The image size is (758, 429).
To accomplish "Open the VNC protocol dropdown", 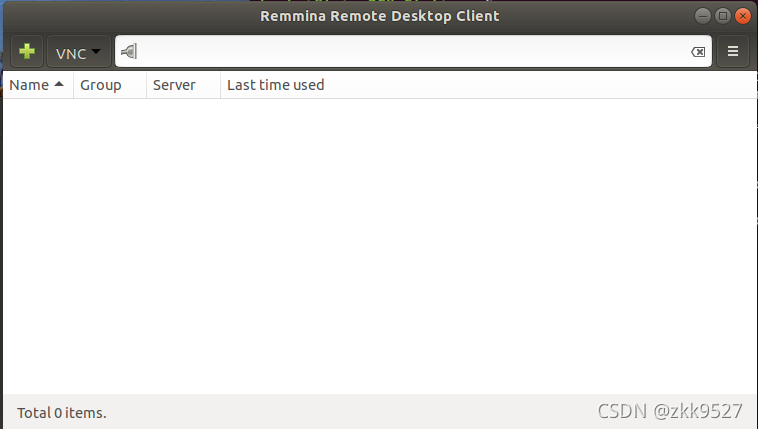I will coord(78,51).
